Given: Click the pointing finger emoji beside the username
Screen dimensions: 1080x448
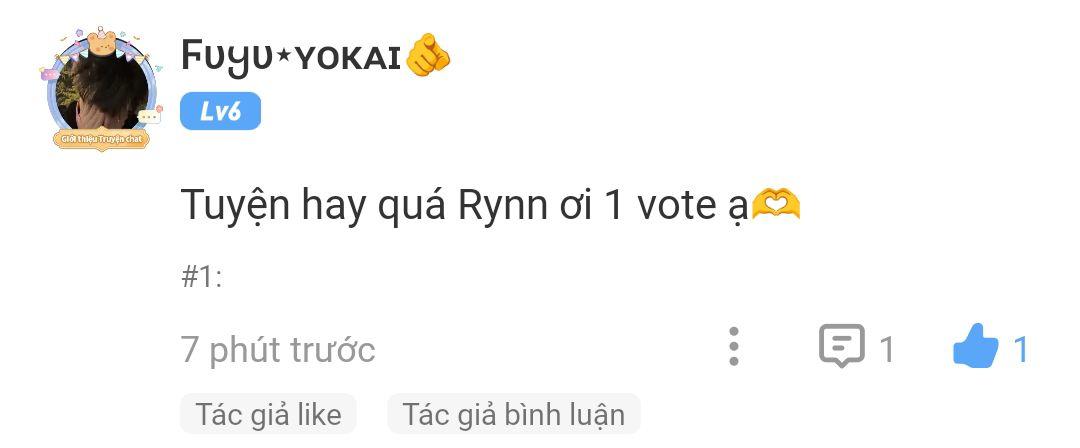Looking at the screenshot, I should [x=428, y=54].
